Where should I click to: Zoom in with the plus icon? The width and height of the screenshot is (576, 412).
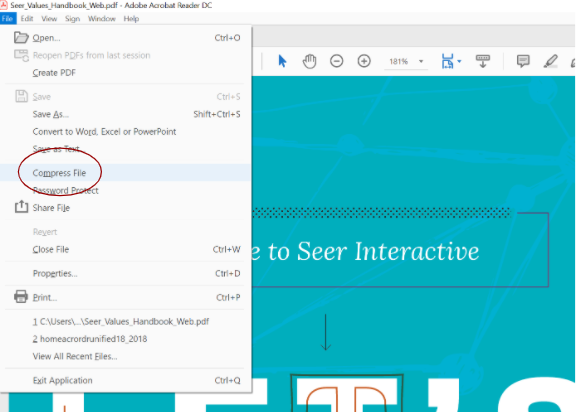pyautogui.click(x=364, y=61)
